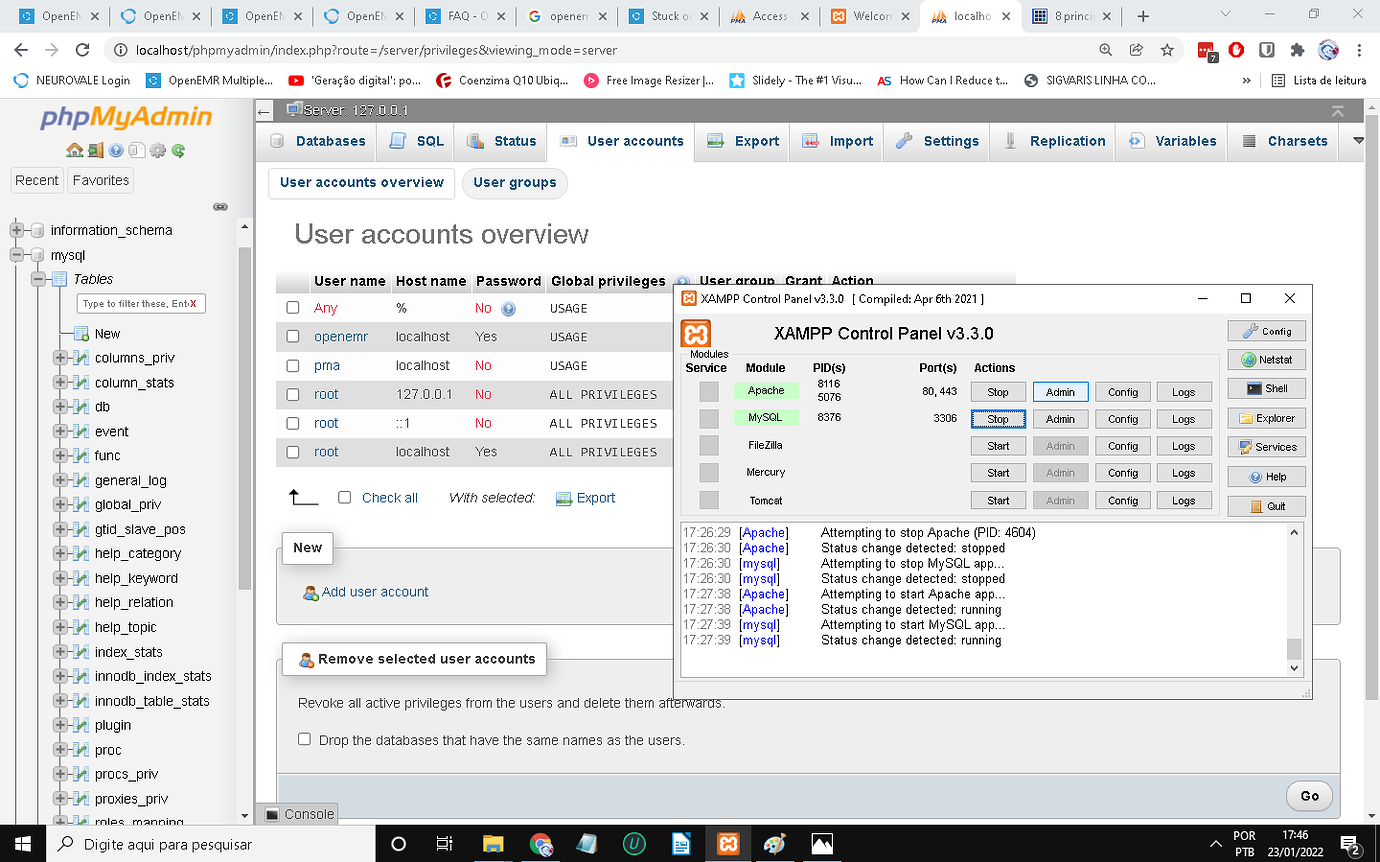Open the phpMyAdmin Console at the bottom
The height and width of the screenshot is (862, 1380).
(297, 815)
